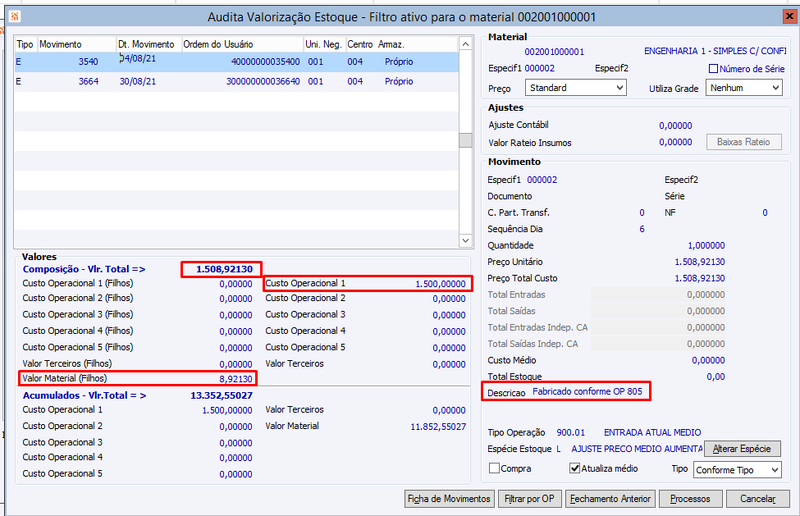The image size is (800, 516).
Task: Click the Processos button
Action: [690, 499]
